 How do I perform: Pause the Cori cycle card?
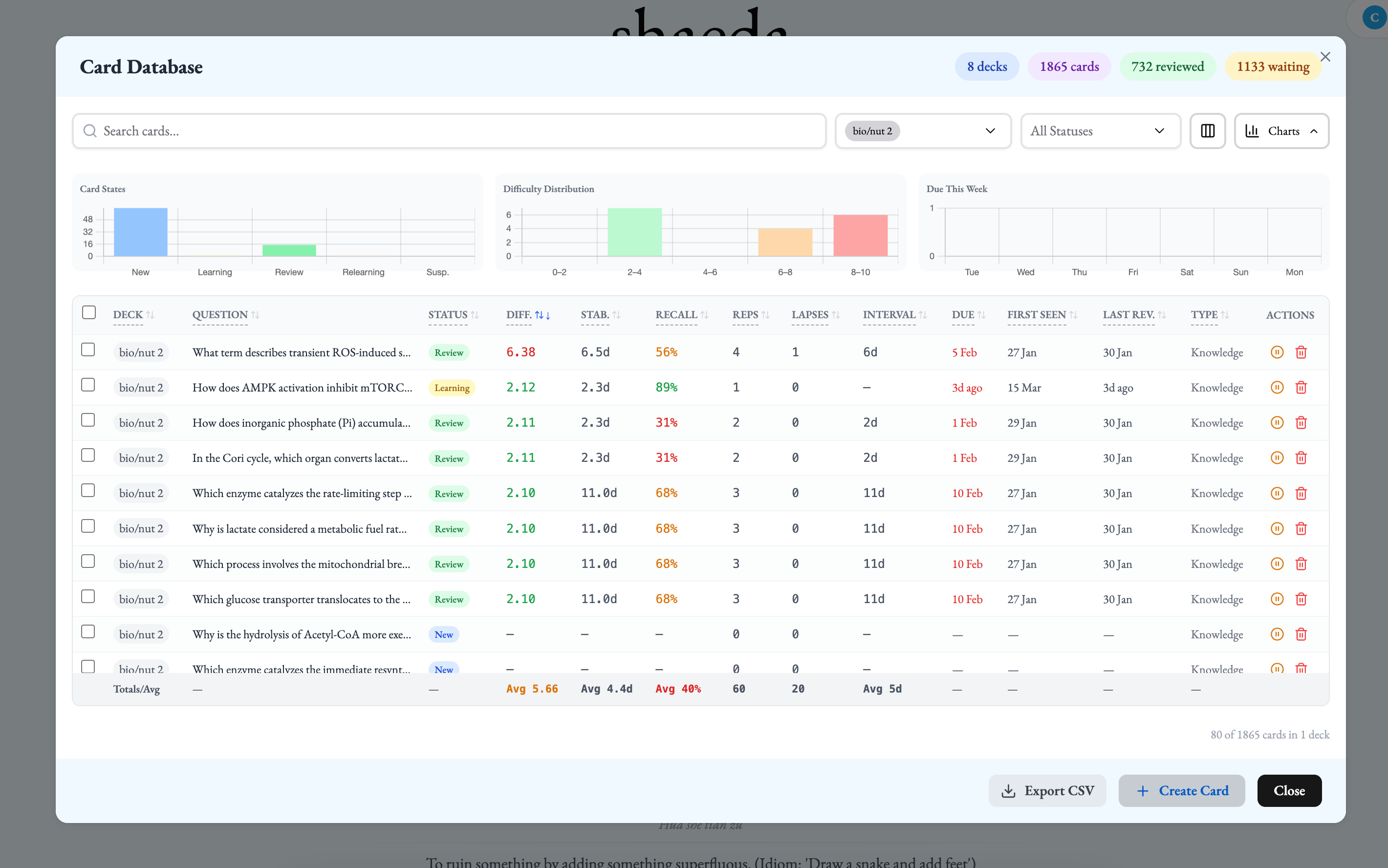1277,458
